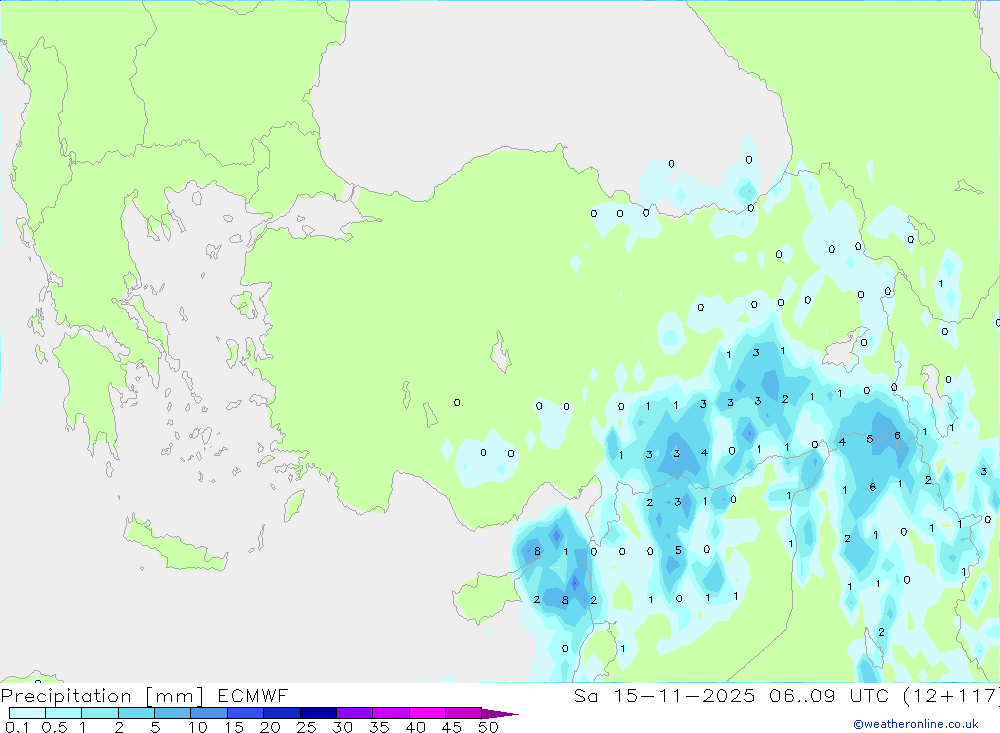Click the word Precipitation in the title
The image size is (1000, 733).
[x=66, y=695]
